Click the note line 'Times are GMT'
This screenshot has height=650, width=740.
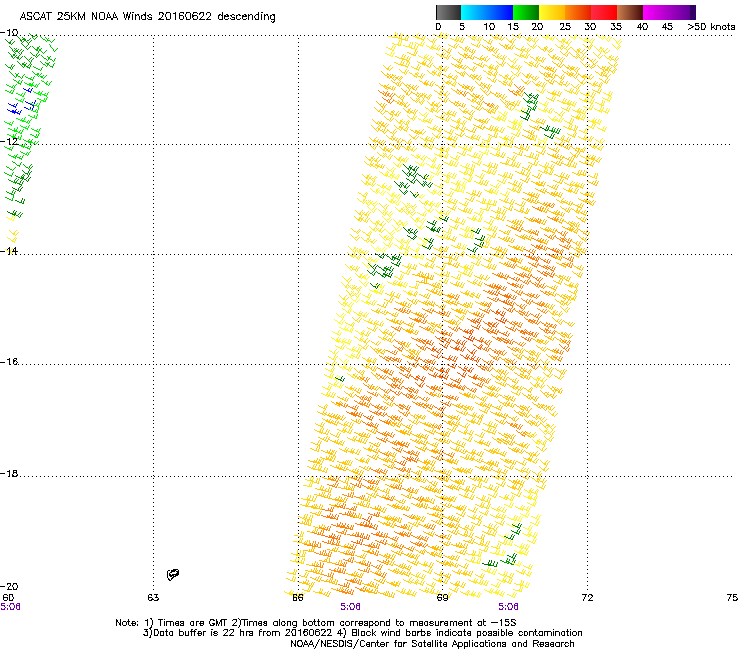pos(194,623)
